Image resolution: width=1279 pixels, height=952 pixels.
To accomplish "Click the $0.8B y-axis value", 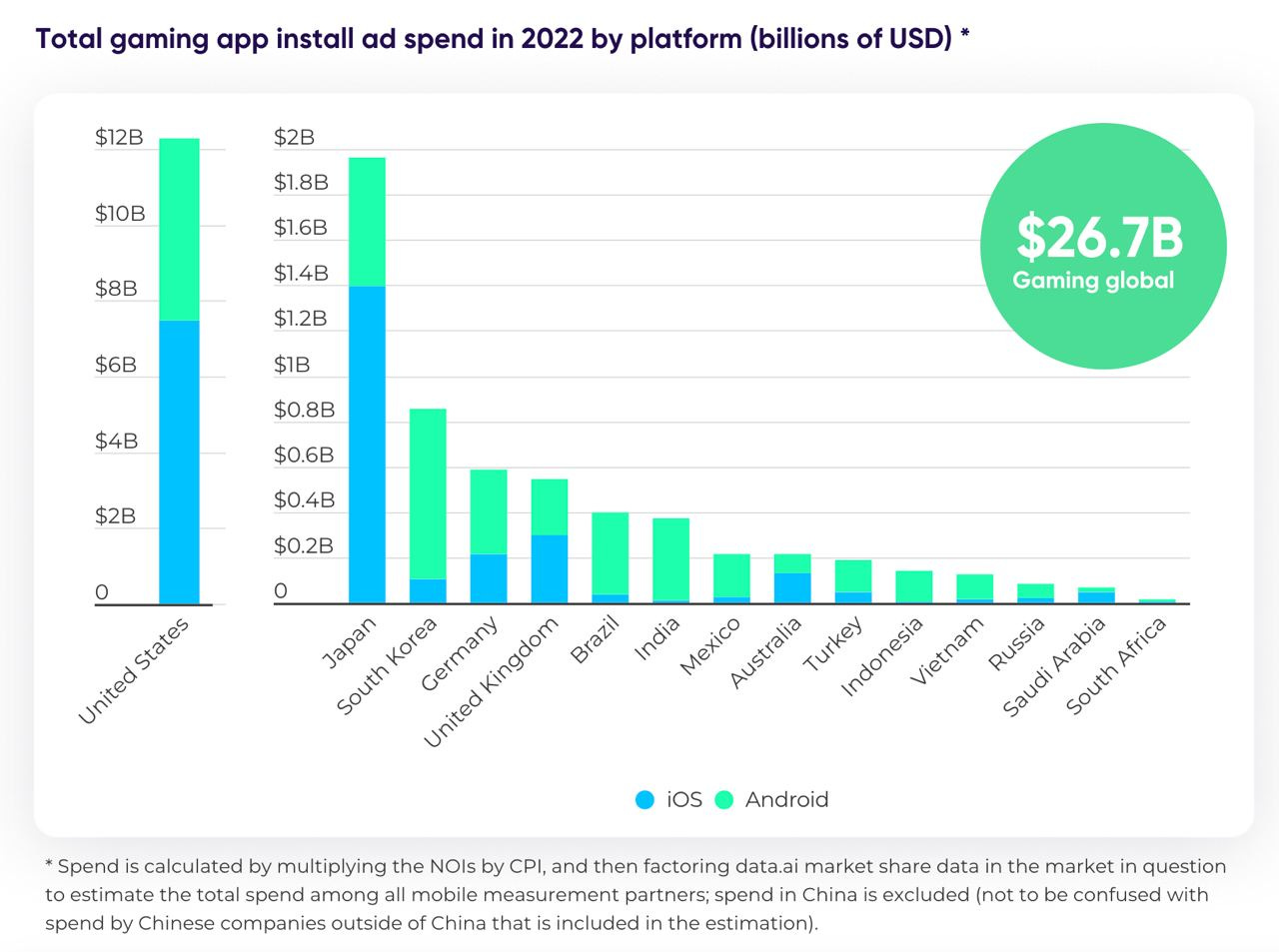I will click(304, 410).
